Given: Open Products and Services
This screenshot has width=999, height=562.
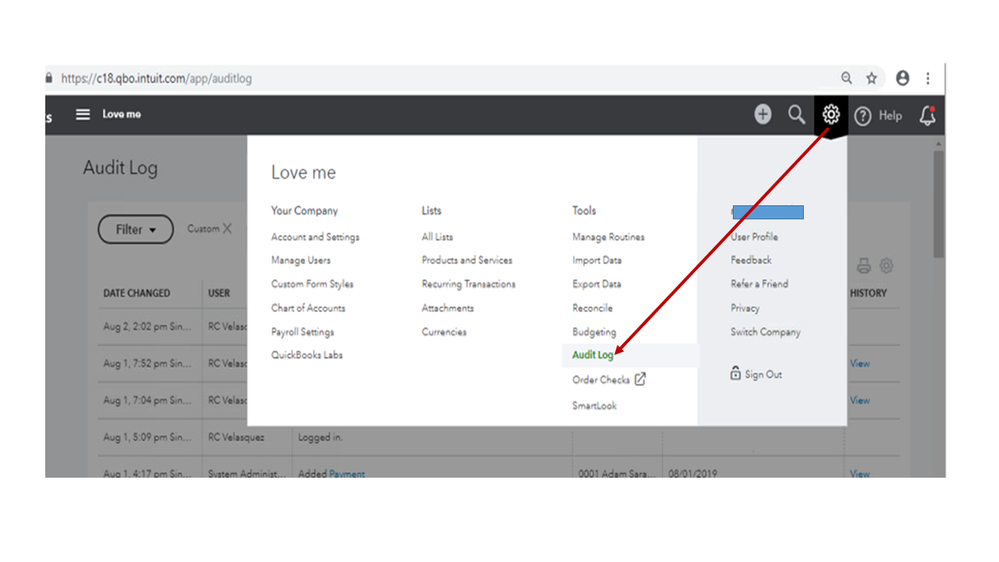Looking at the screenshot, I should (467, 261).
